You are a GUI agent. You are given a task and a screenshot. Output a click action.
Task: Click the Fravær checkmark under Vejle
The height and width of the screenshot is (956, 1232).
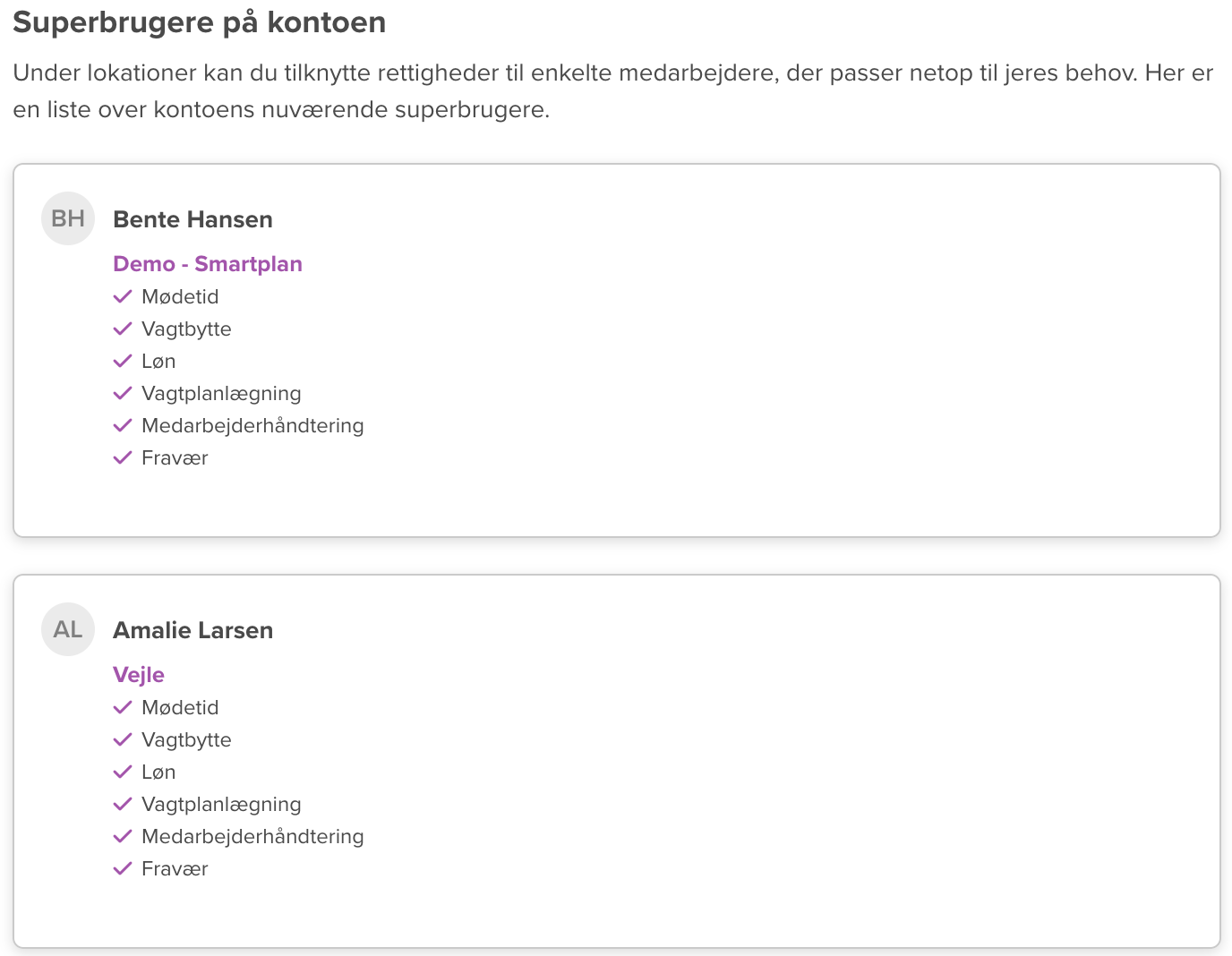[x=123, y=868]
